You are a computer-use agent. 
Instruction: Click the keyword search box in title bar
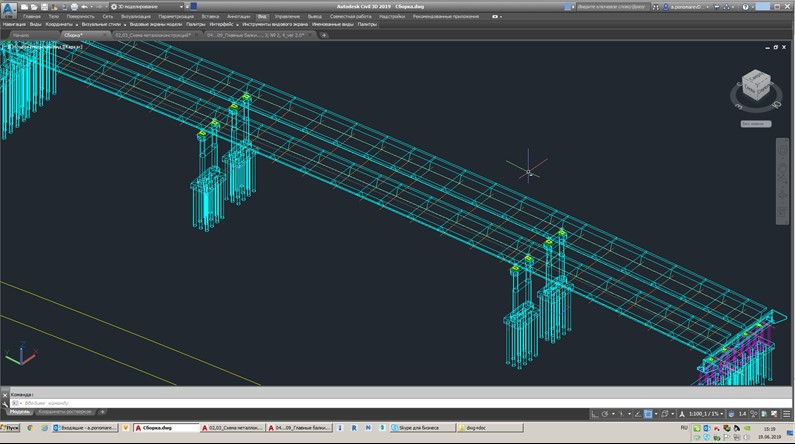coord(612,6)
